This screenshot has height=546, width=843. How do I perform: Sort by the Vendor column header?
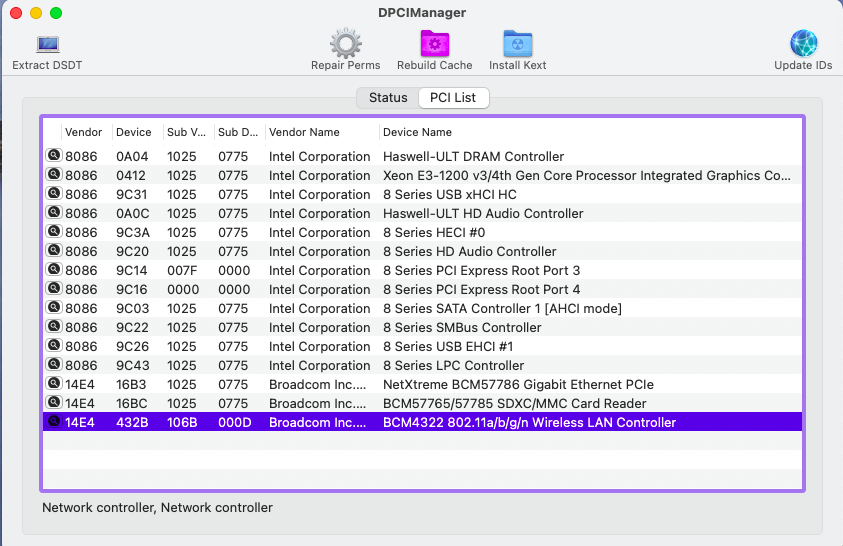83,132
